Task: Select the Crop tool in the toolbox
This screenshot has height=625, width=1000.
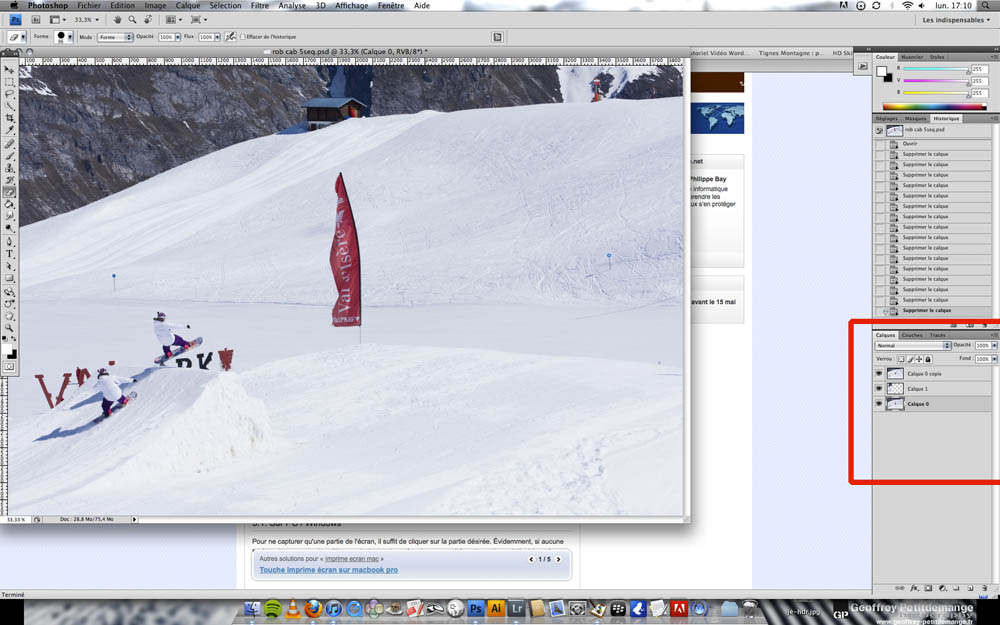Action: click(9, 119)
